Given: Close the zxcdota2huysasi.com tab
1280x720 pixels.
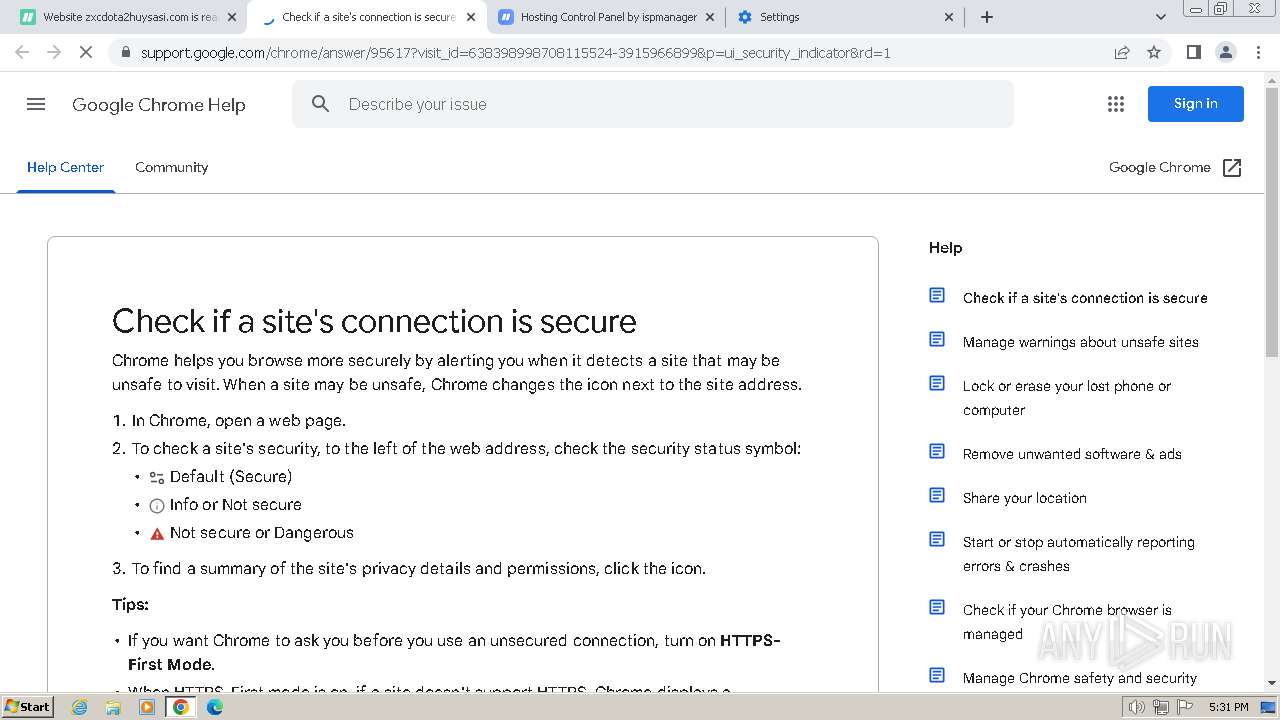Looking at the screenshot, I should click(232, 17).
